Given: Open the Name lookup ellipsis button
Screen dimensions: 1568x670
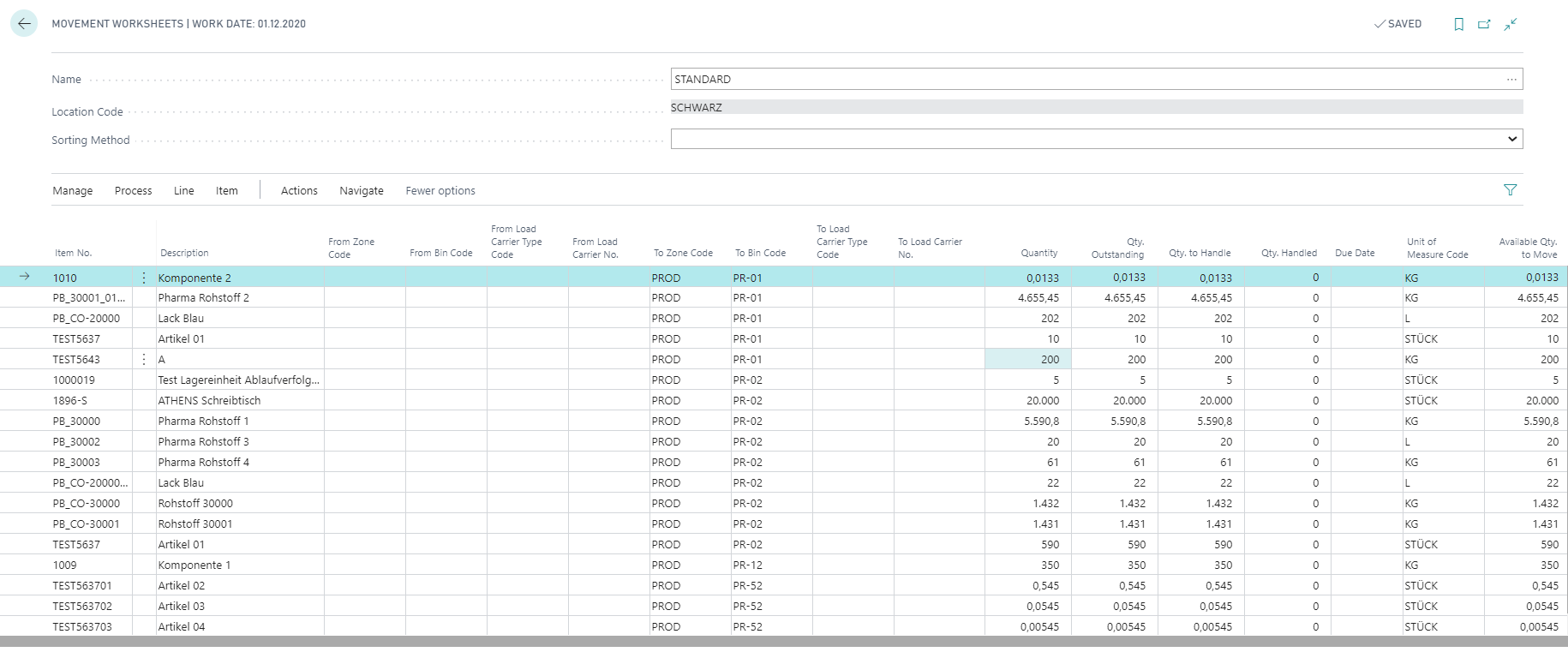Looking at the screenshot, I should 1511,80.
